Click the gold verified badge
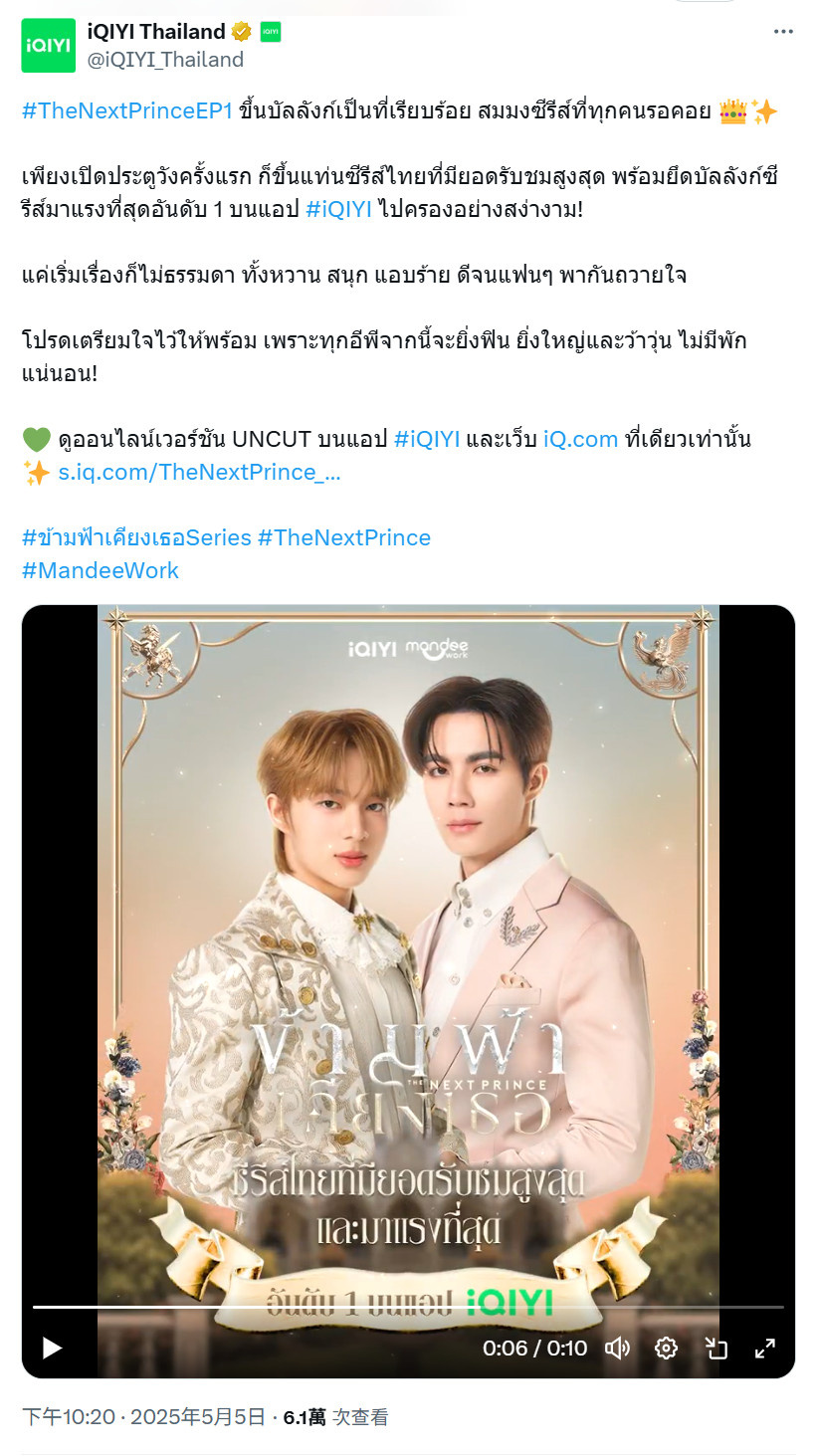The image size is (817, 1456). point(242,32)
